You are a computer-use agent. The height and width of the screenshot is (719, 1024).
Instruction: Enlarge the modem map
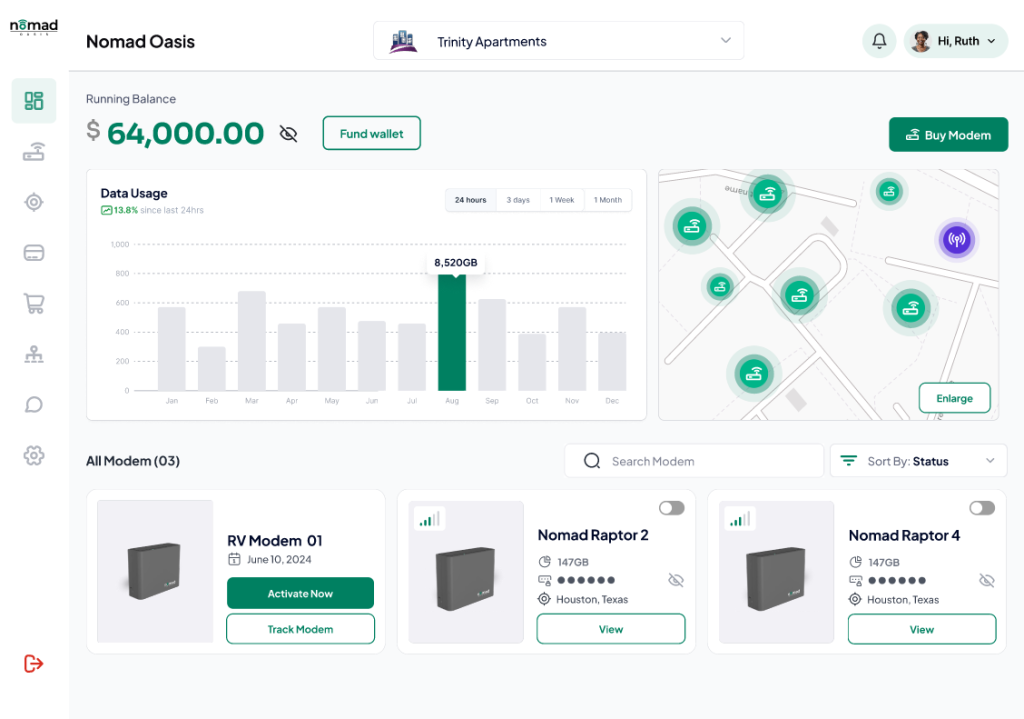click(954, 398)
